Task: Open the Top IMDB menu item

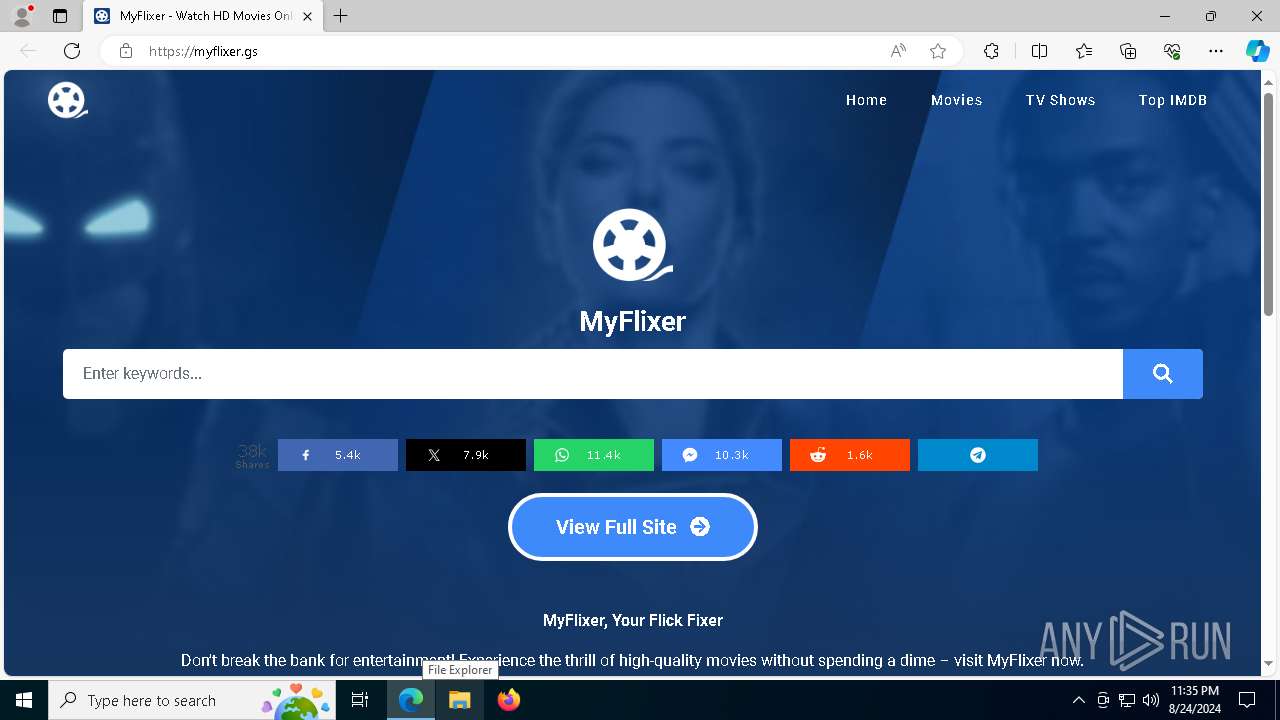Action: pyautogui.click(x=1172, y=100)
